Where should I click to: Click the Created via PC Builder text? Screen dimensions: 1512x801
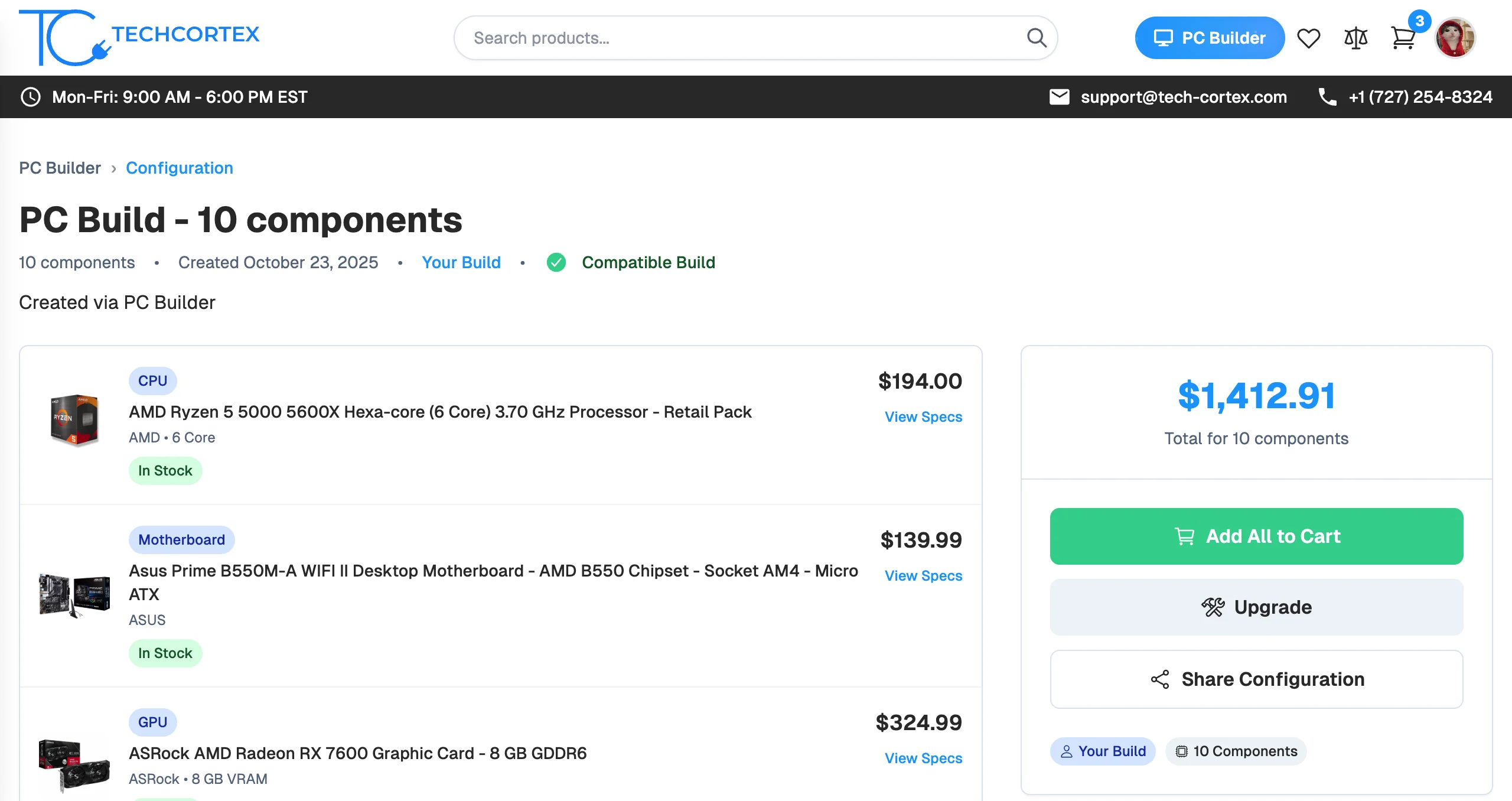(x=117, y=302)
